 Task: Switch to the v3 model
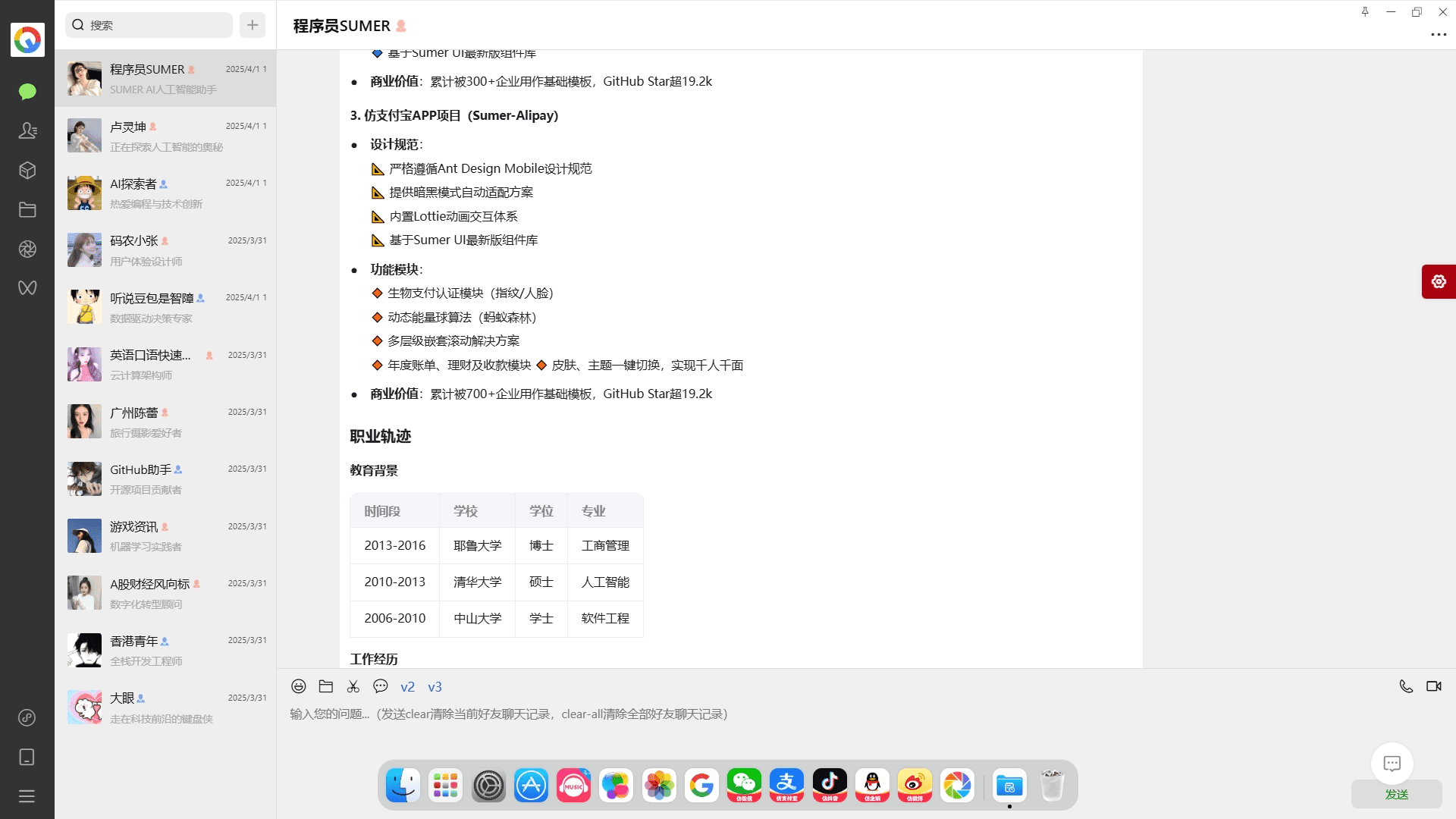pyautogui.click(x=435, y=687)
